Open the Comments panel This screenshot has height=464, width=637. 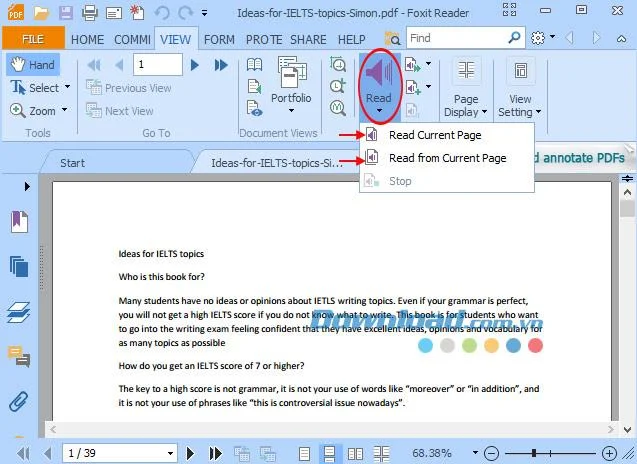[19, 356]
